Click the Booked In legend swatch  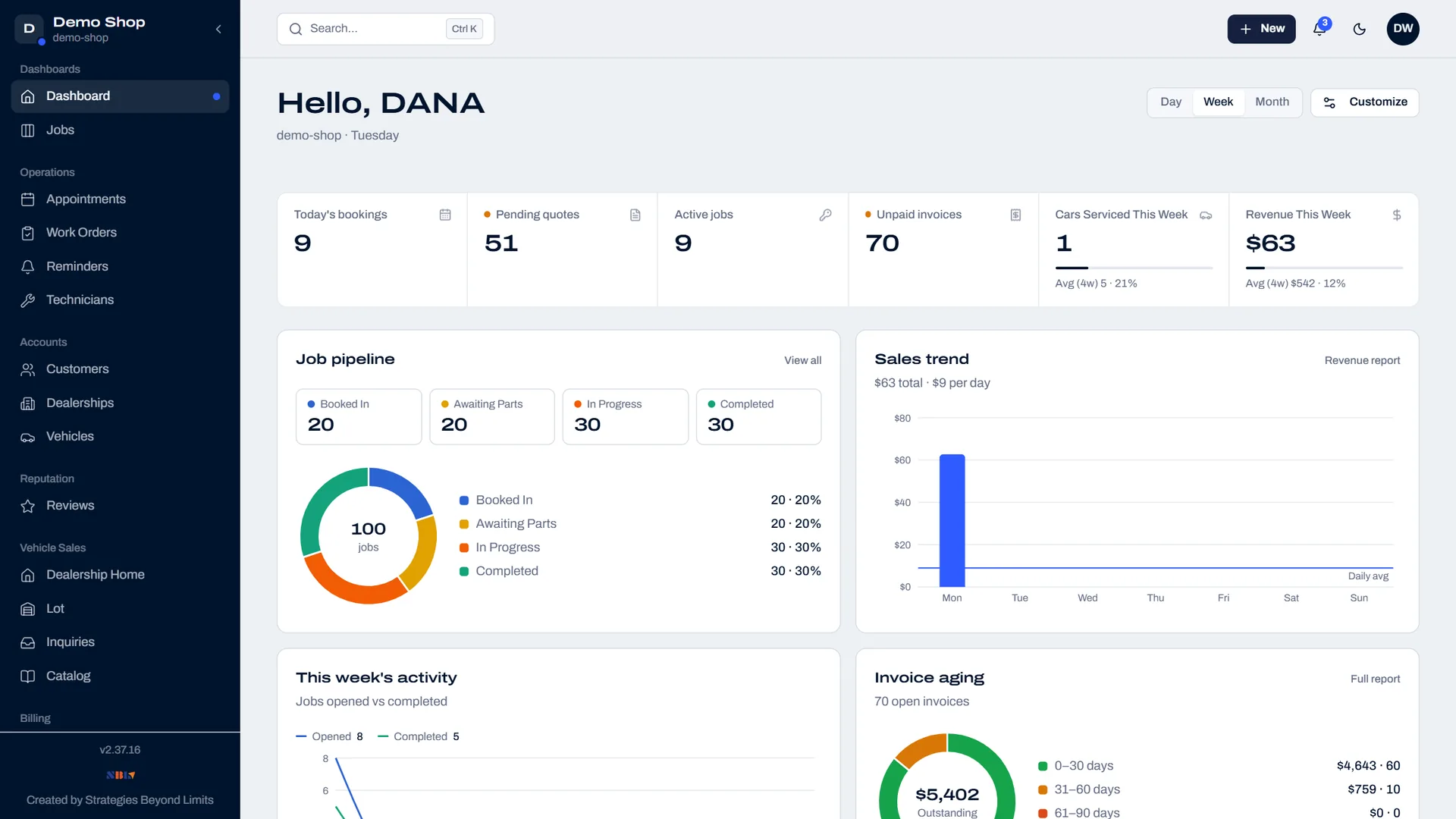pyautogui.click(x=464, y=500)
